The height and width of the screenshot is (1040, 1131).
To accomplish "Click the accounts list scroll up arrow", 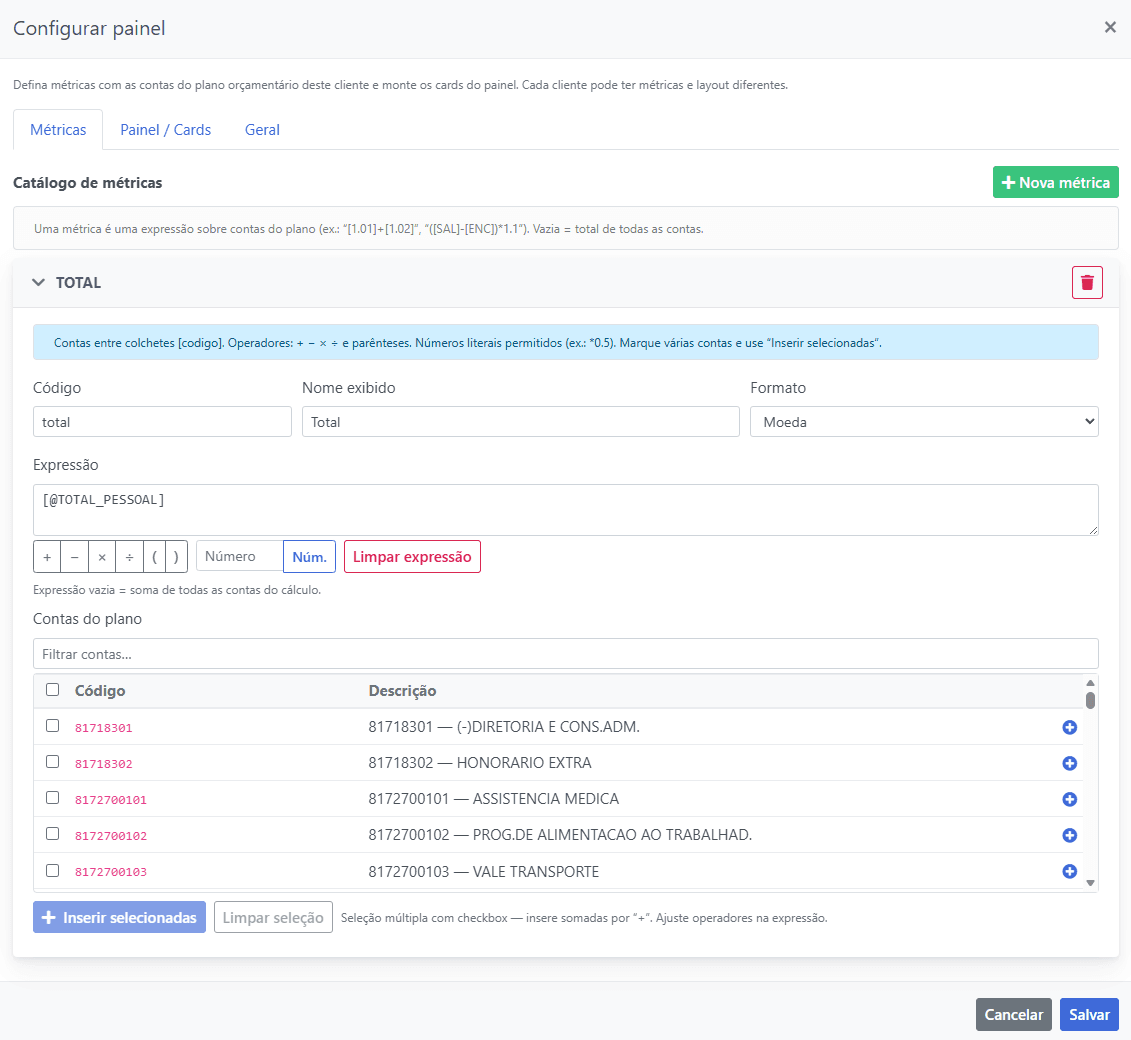I will click(x=1090, y=682).
